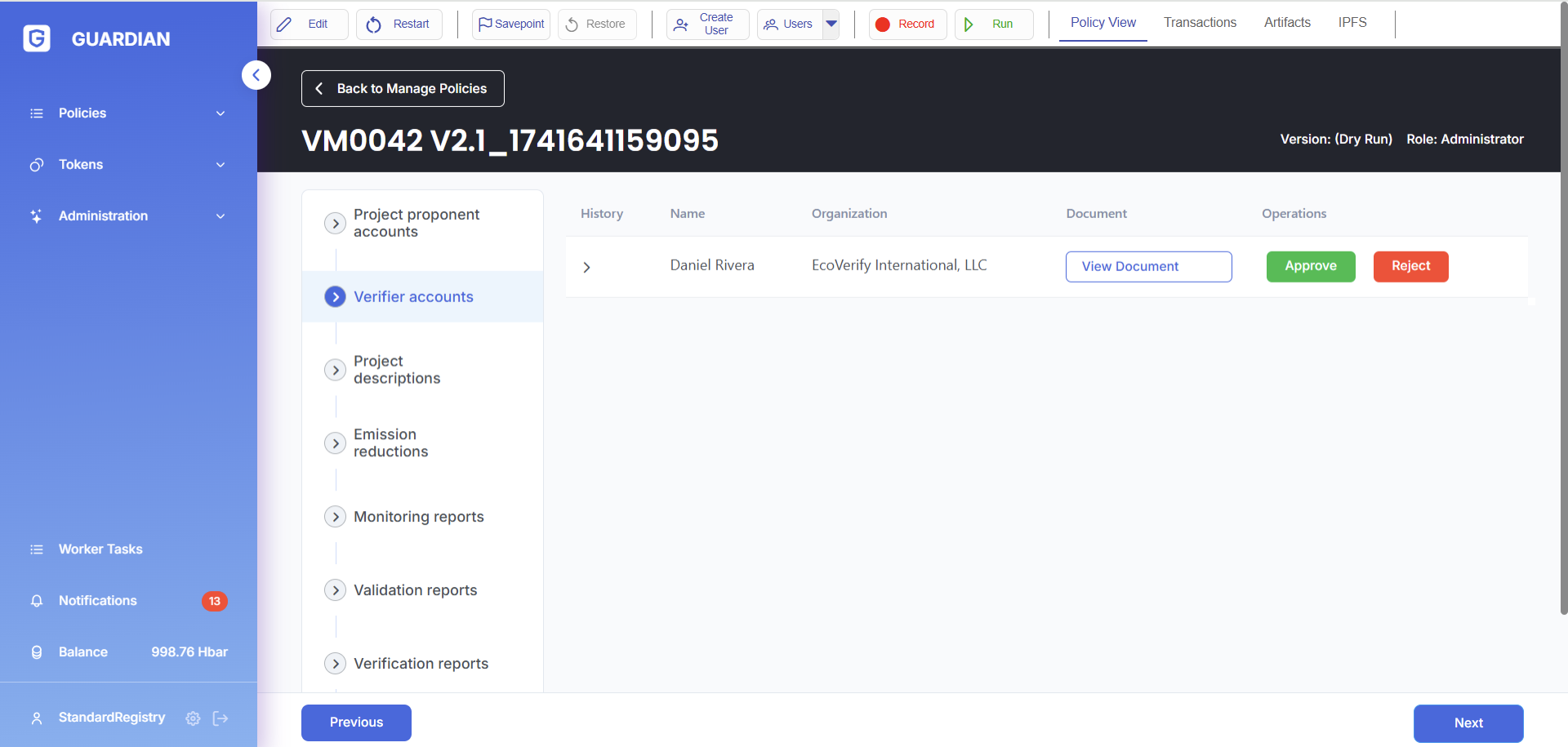Reject the EcoVerify International request
The height and width of the screenshot is (747, 1568).
(x=1410, y=266)
